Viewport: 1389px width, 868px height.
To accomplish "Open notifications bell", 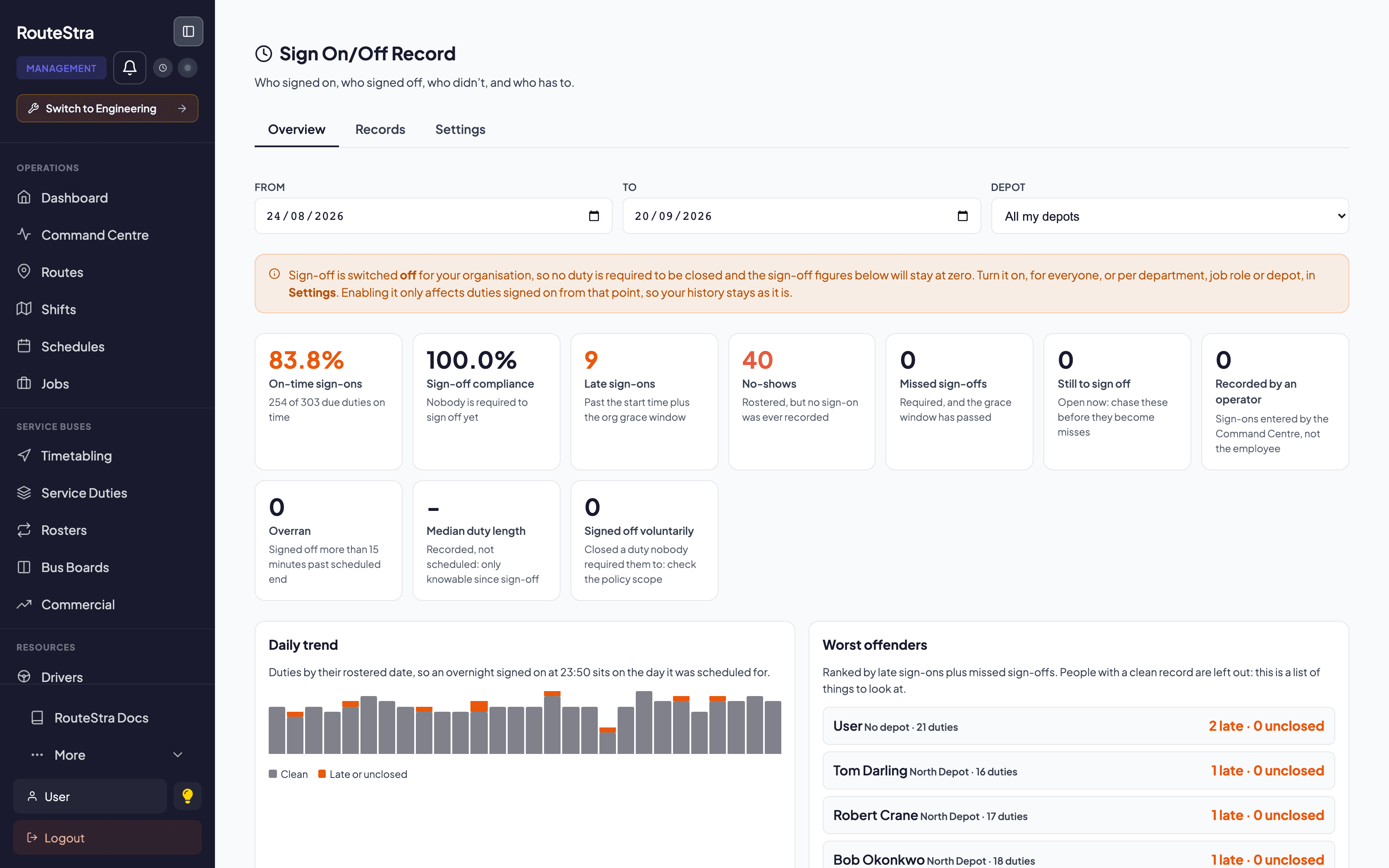I will pos(130,68).
